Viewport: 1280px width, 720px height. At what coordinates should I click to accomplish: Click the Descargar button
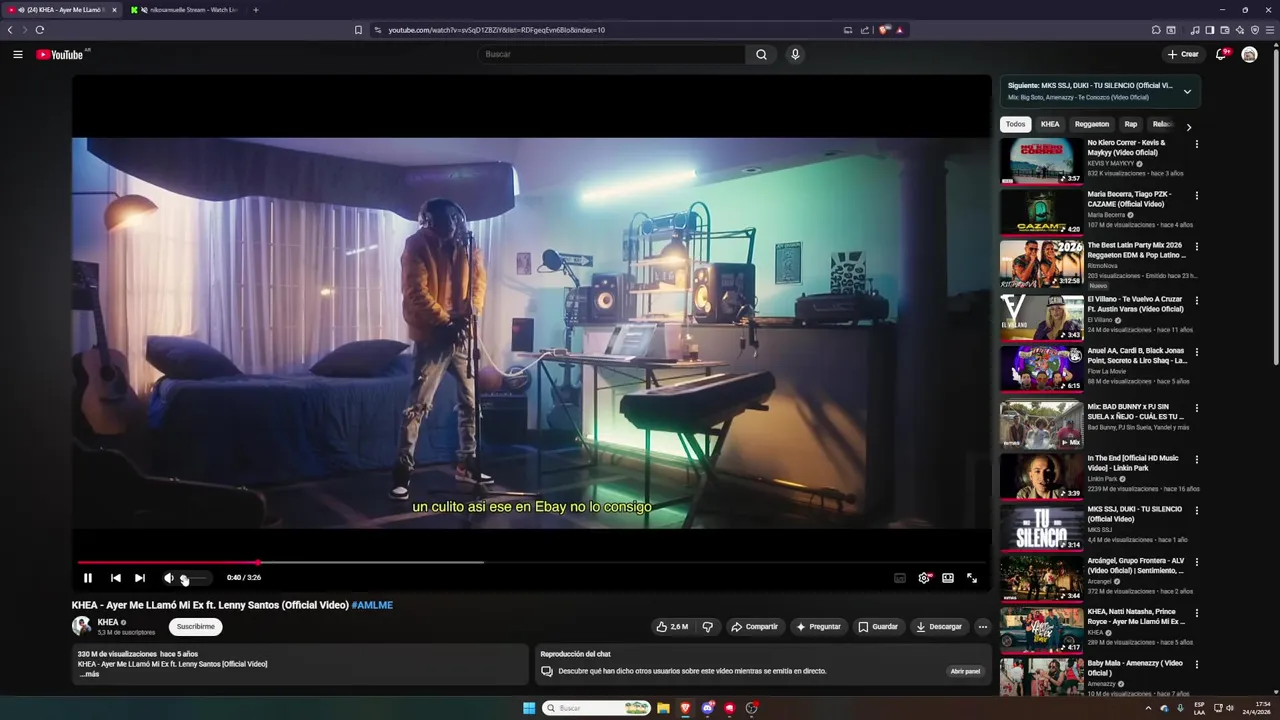coord(939,627)
